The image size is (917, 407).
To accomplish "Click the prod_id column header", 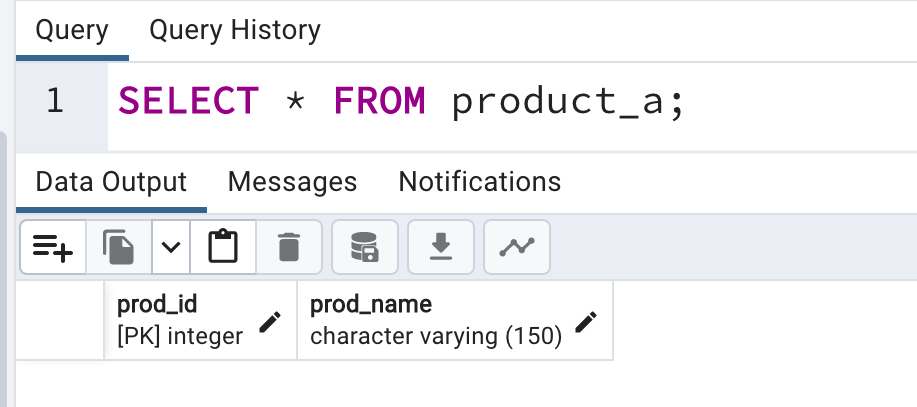I will pyautogui.click(x=201, y=320).
